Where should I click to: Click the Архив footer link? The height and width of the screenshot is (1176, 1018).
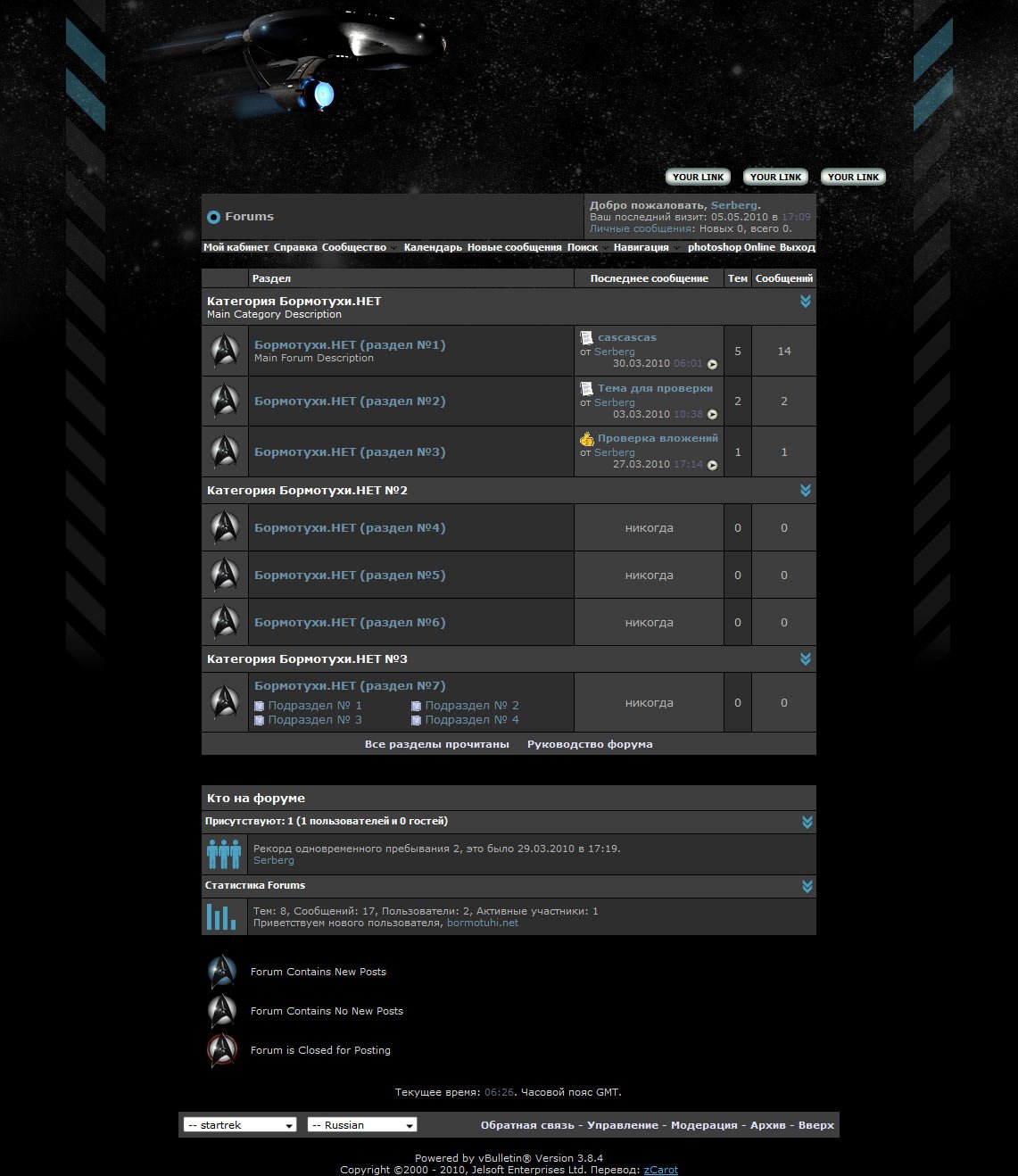click(768, 1125)
